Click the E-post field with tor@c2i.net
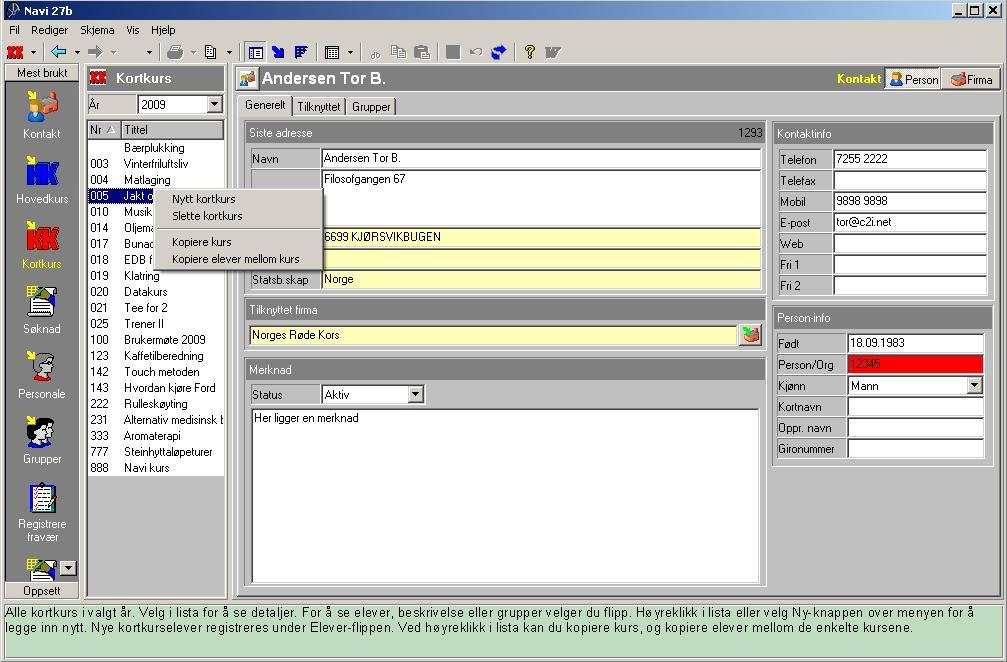 (910, 222)
